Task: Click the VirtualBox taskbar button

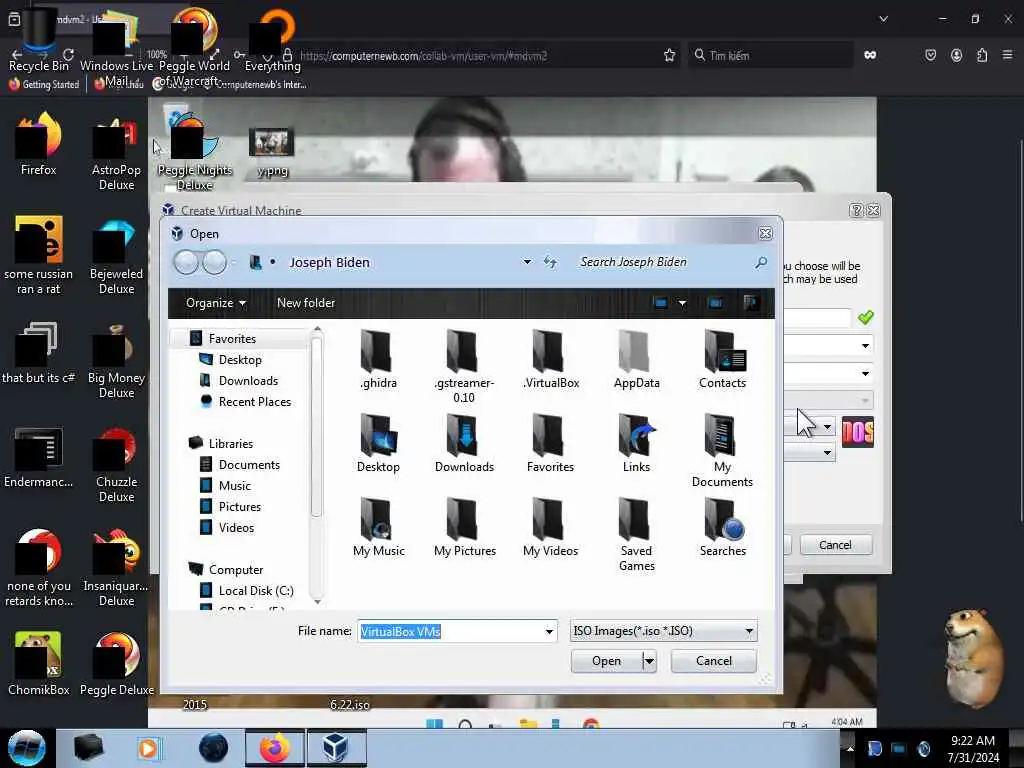Action: [336, 748]
